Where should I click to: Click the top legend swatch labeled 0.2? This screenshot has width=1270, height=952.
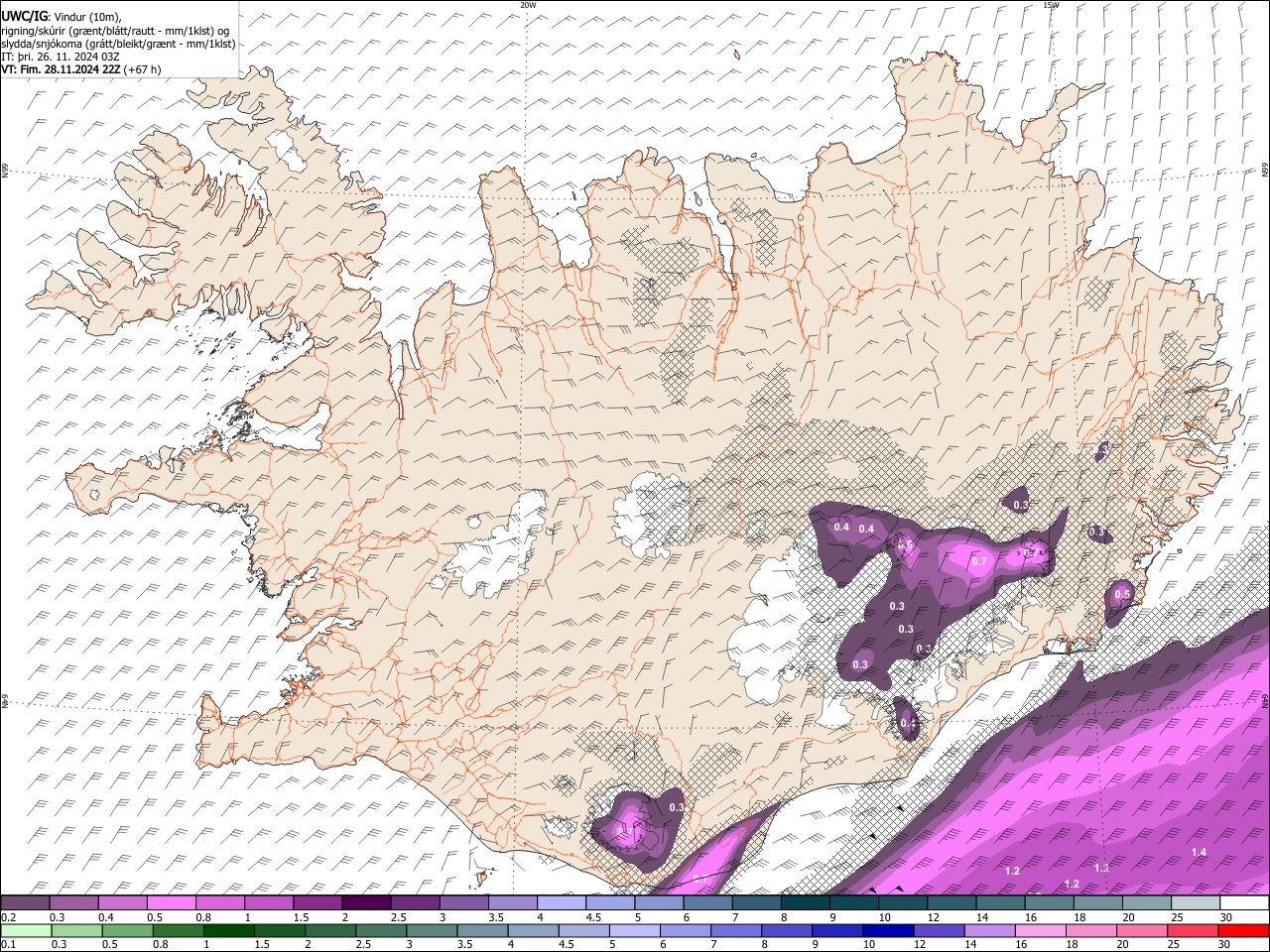(26, 902)
